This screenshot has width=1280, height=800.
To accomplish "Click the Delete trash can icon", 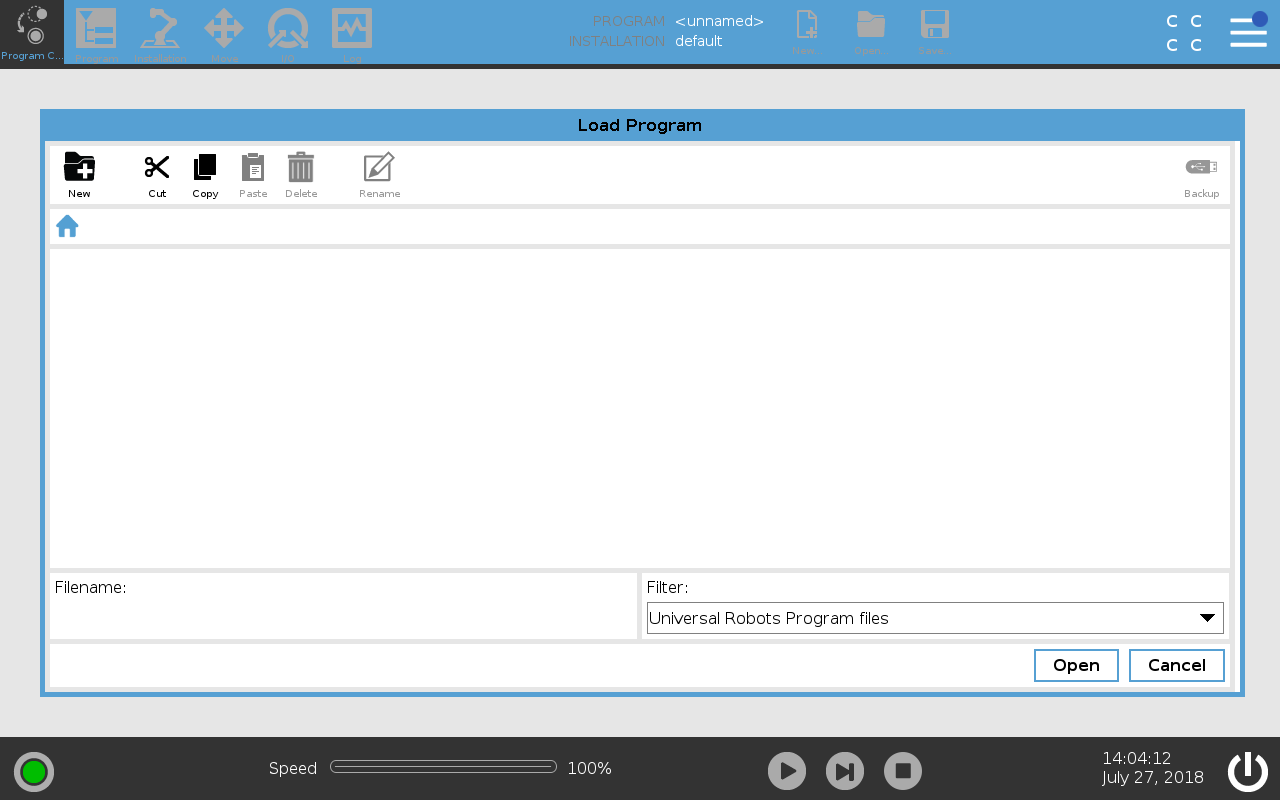I will pyautogui.click(x=301, y=167).
